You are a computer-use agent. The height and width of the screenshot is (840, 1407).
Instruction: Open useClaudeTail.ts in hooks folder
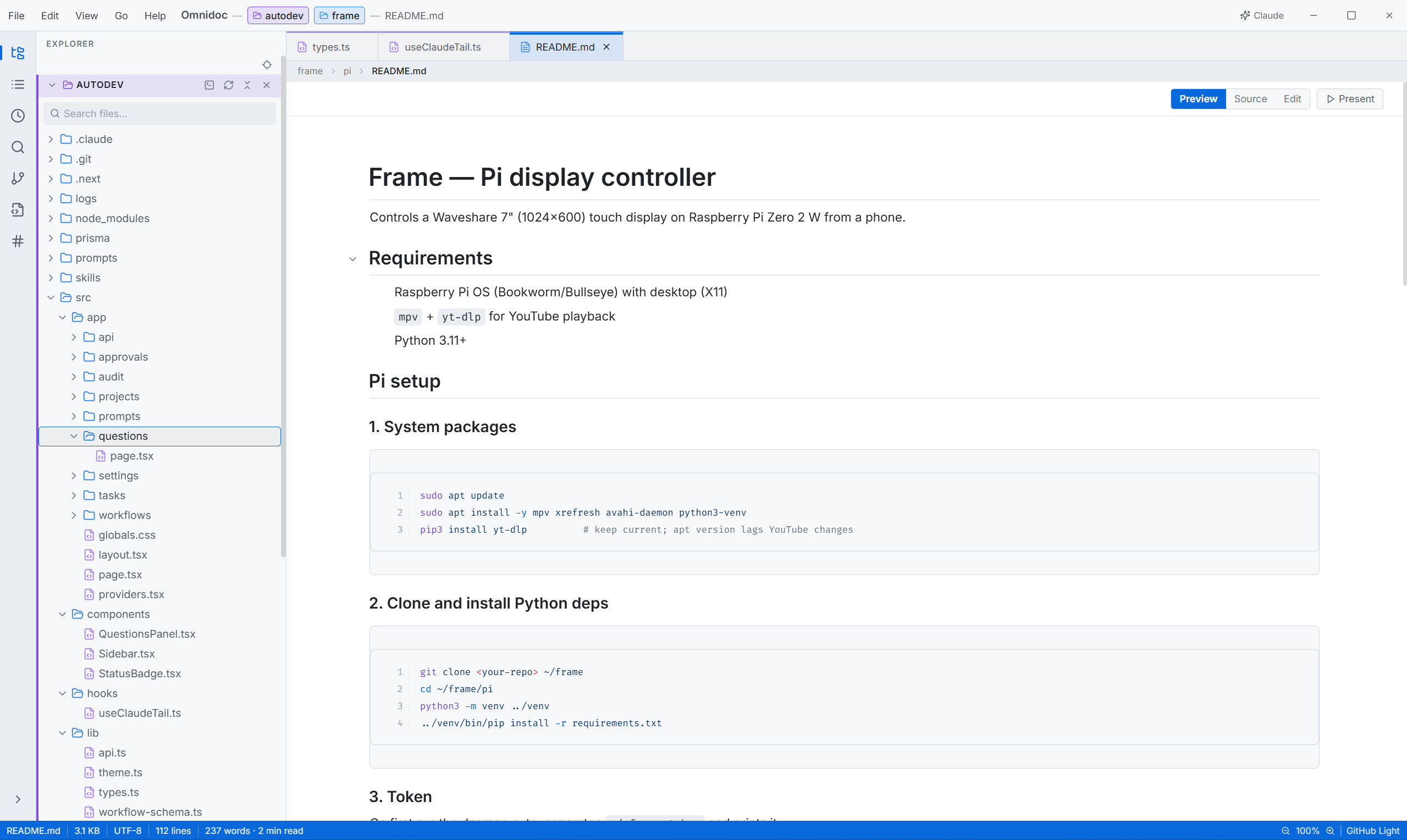pos(159,713)
